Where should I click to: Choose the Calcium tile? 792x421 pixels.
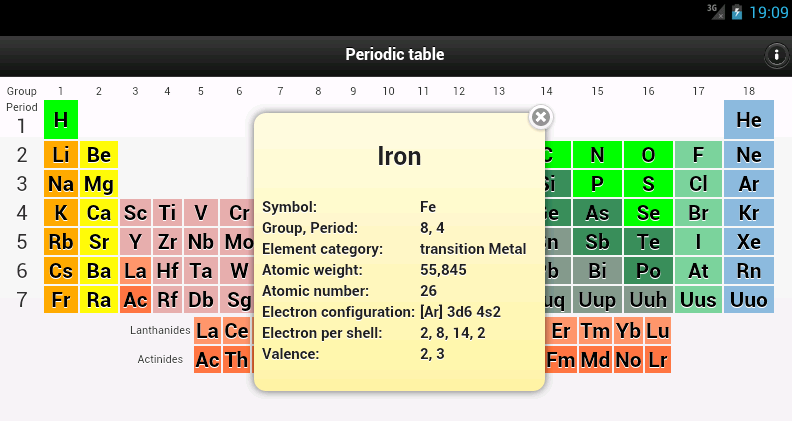98,213
